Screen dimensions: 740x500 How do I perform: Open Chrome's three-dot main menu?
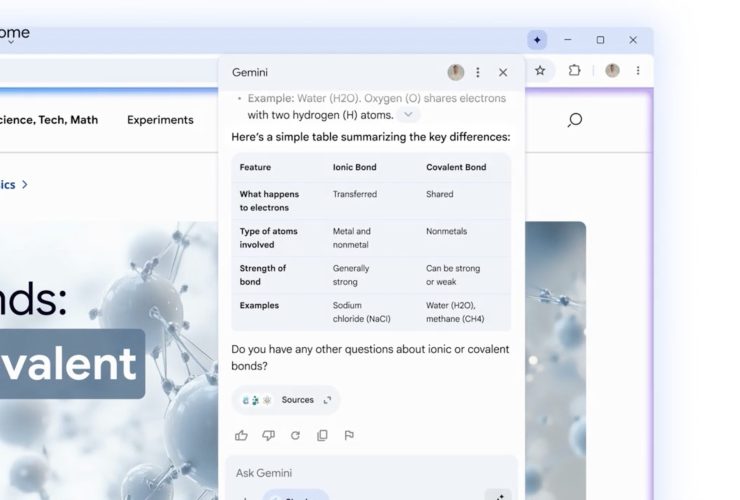[x=638, y=71]
